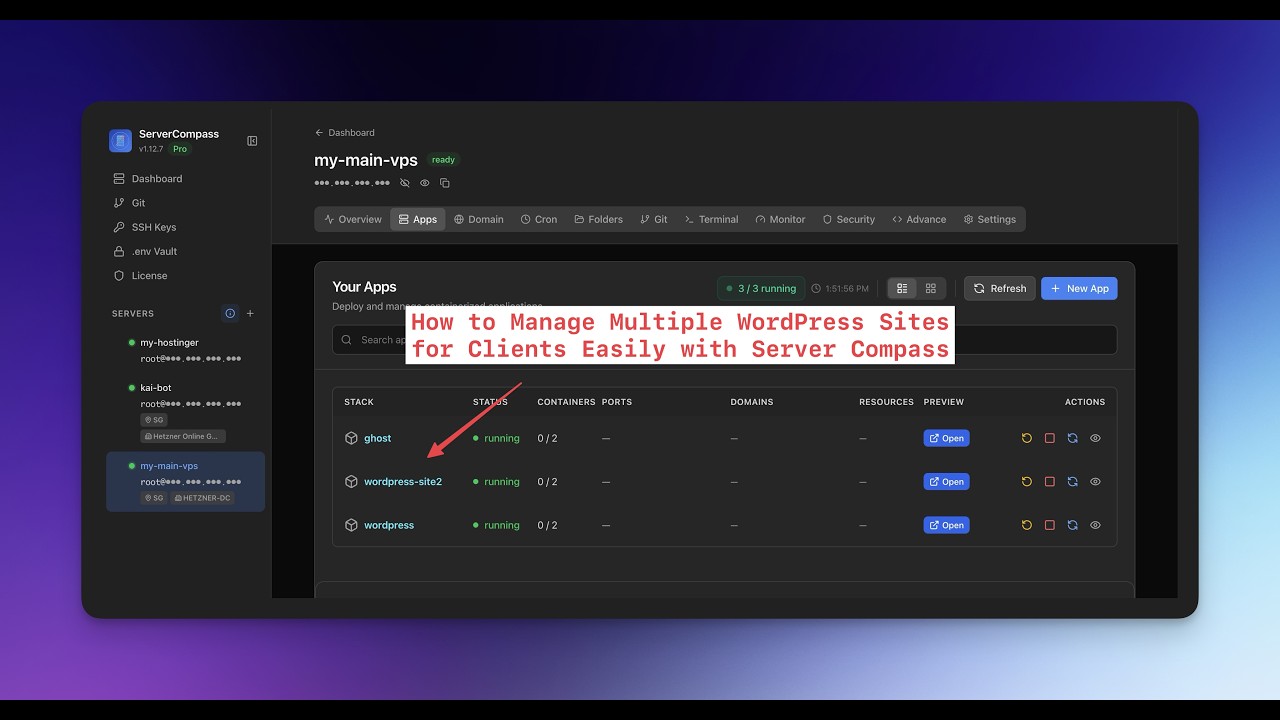Redeploy wordpress with the blue sync icon

click(x=1072, y=525)
